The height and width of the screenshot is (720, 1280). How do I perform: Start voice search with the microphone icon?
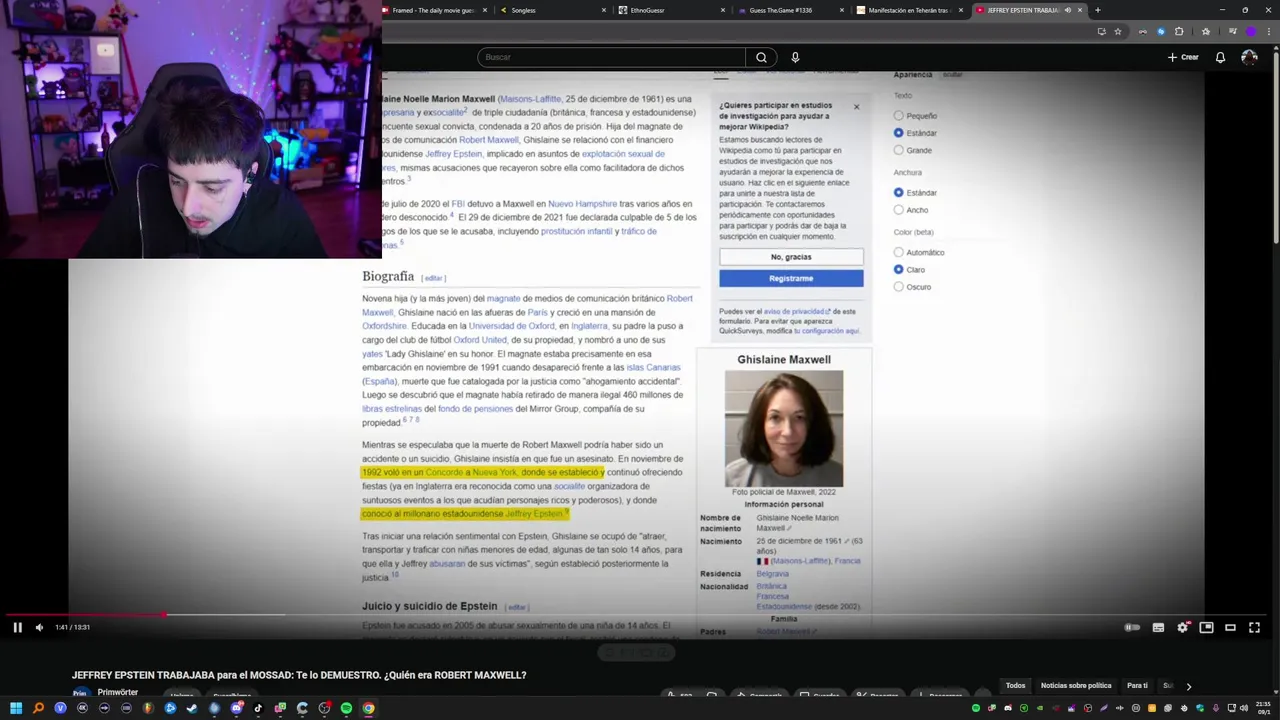[795, 57]
